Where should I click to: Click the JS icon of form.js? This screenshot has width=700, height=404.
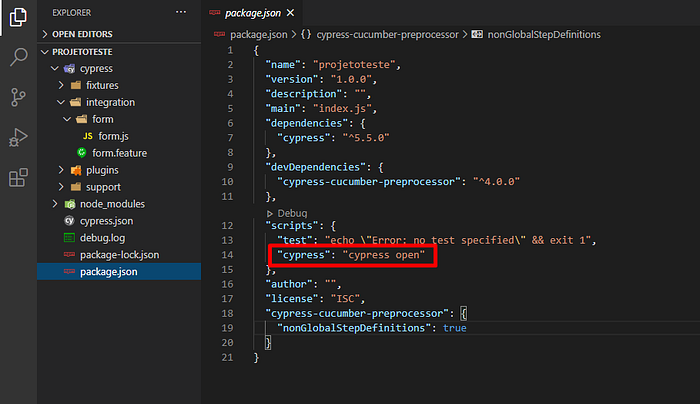(88, 136)
